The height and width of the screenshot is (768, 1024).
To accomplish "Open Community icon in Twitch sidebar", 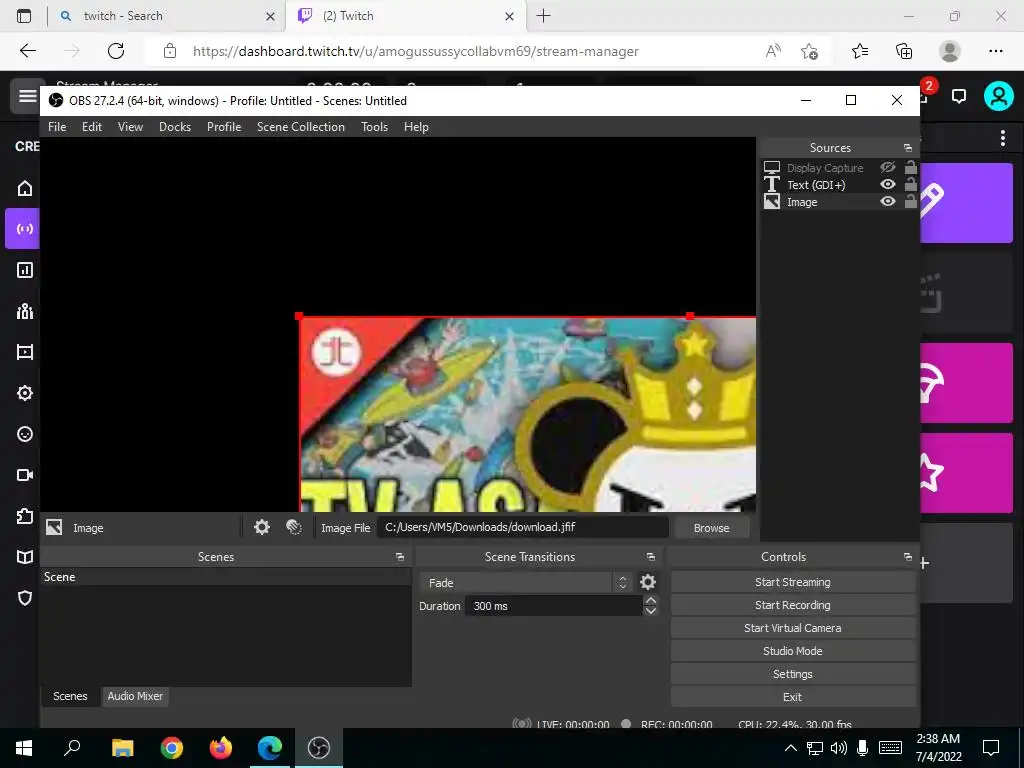I will coord(25,311).
